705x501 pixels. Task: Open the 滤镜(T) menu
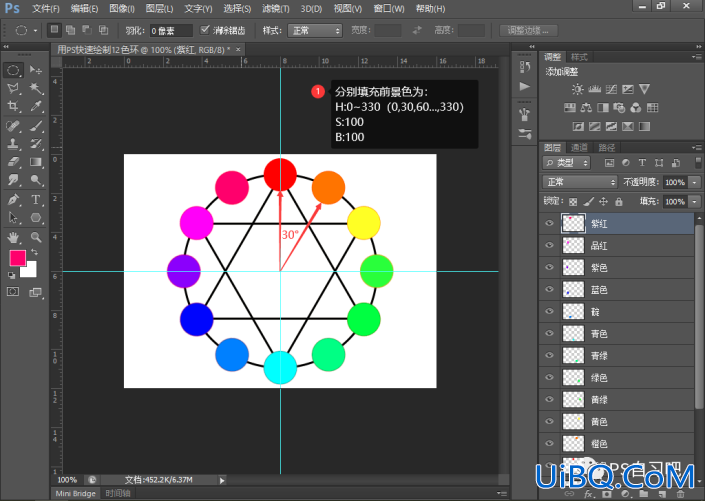tap(276, 9)
